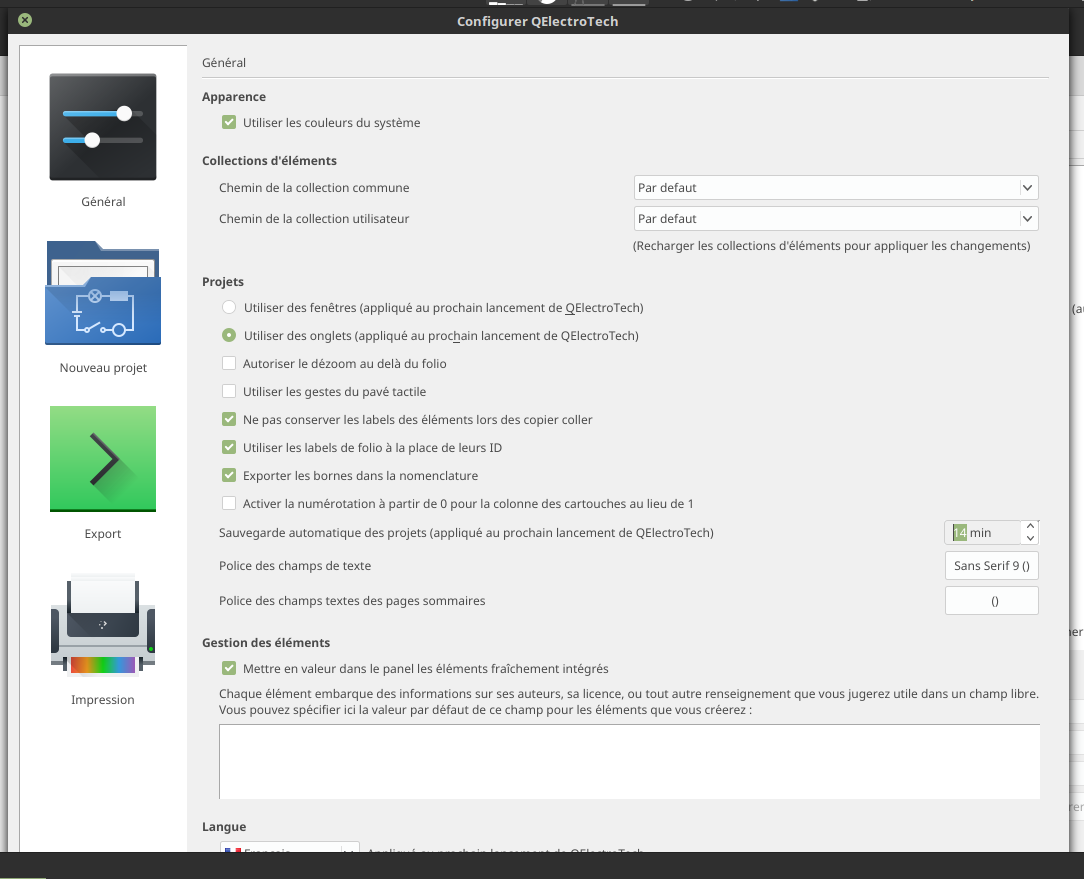1084x879 pixels.
Task: Select the Nouveau projet folder icon
Action: [103, 294]
